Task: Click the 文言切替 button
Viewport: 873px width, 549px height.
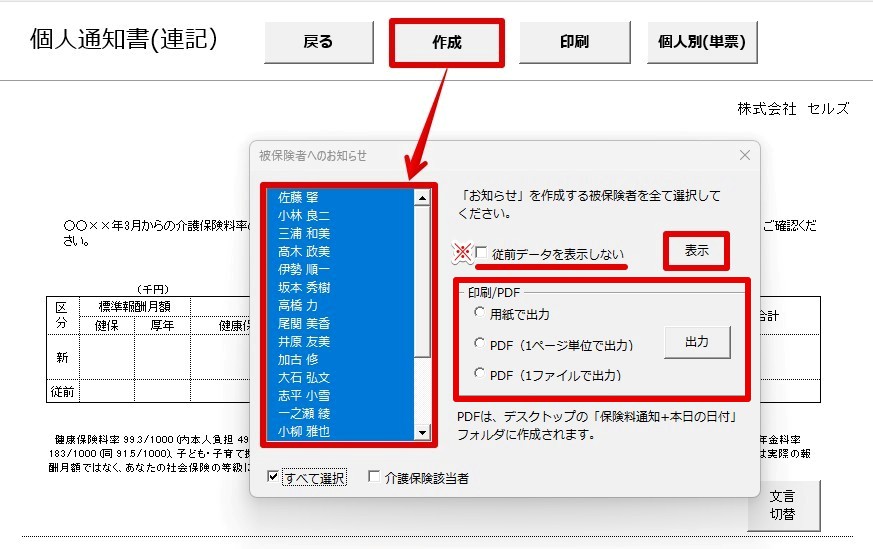Action: (x=783, y=505)
